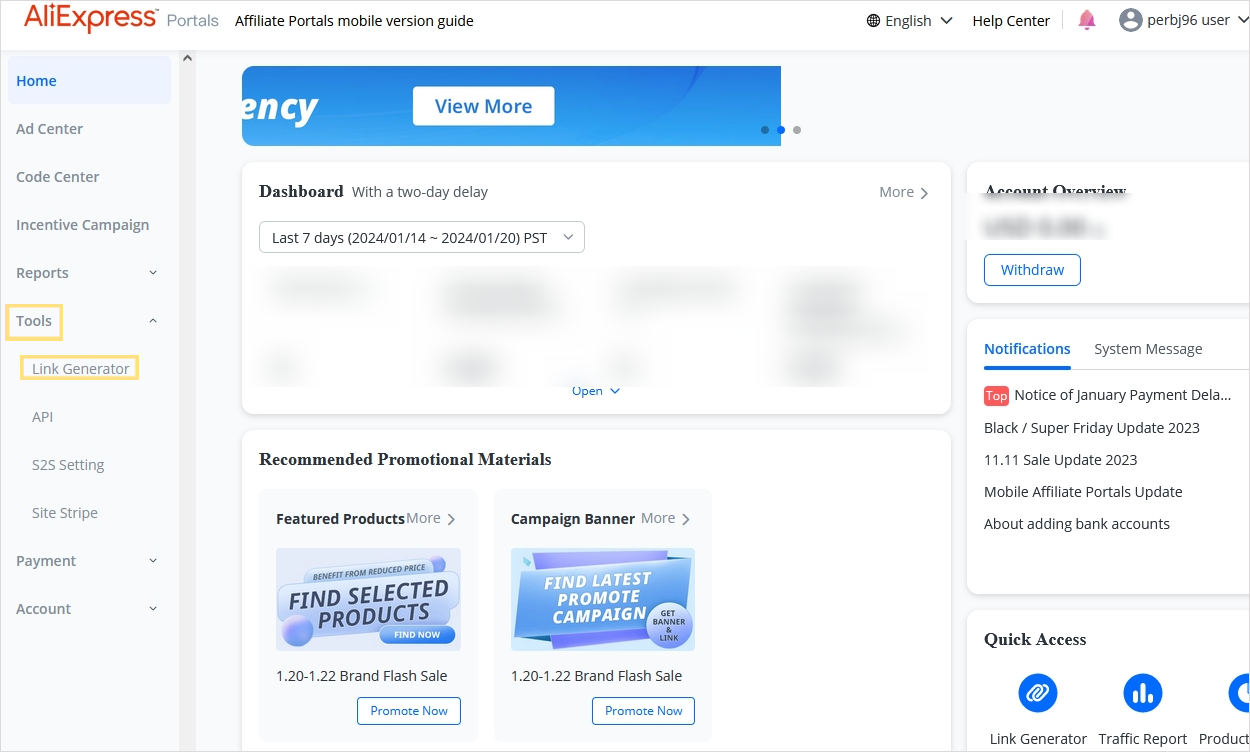Open Link Generator under Tools

click(x=80, y=369)
